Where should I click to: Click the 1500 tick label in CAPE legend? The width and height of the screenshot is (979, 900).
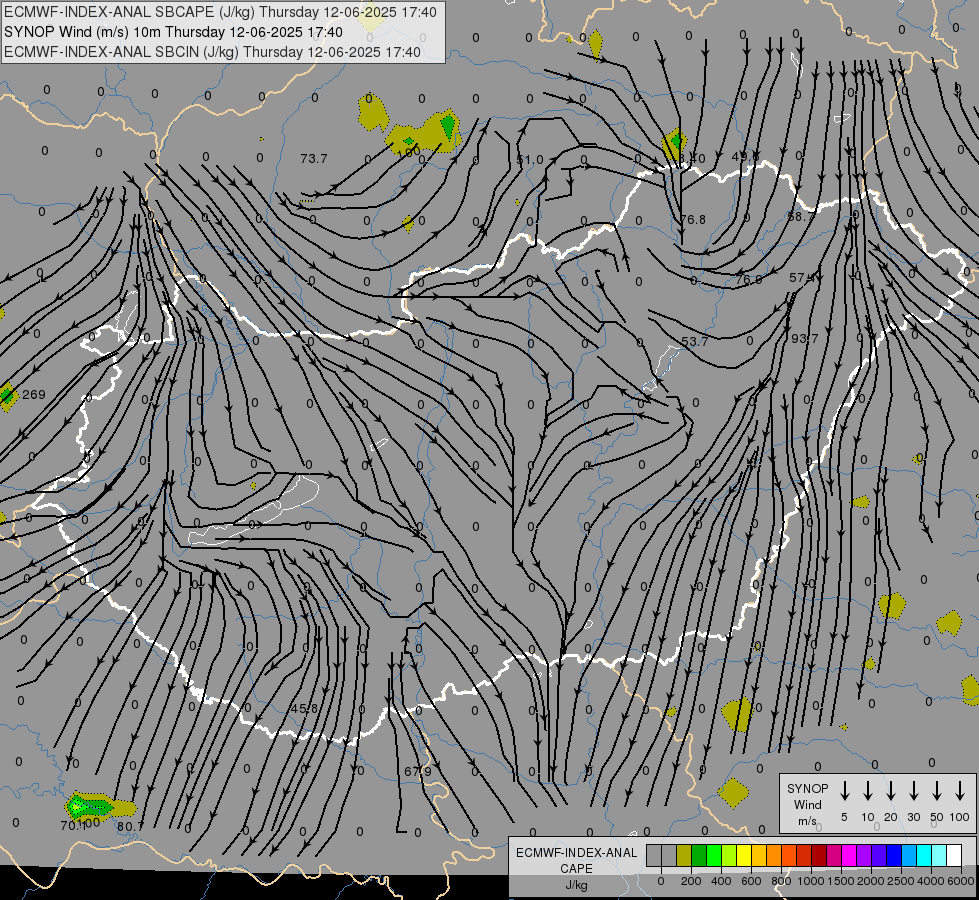click(841, 881)
